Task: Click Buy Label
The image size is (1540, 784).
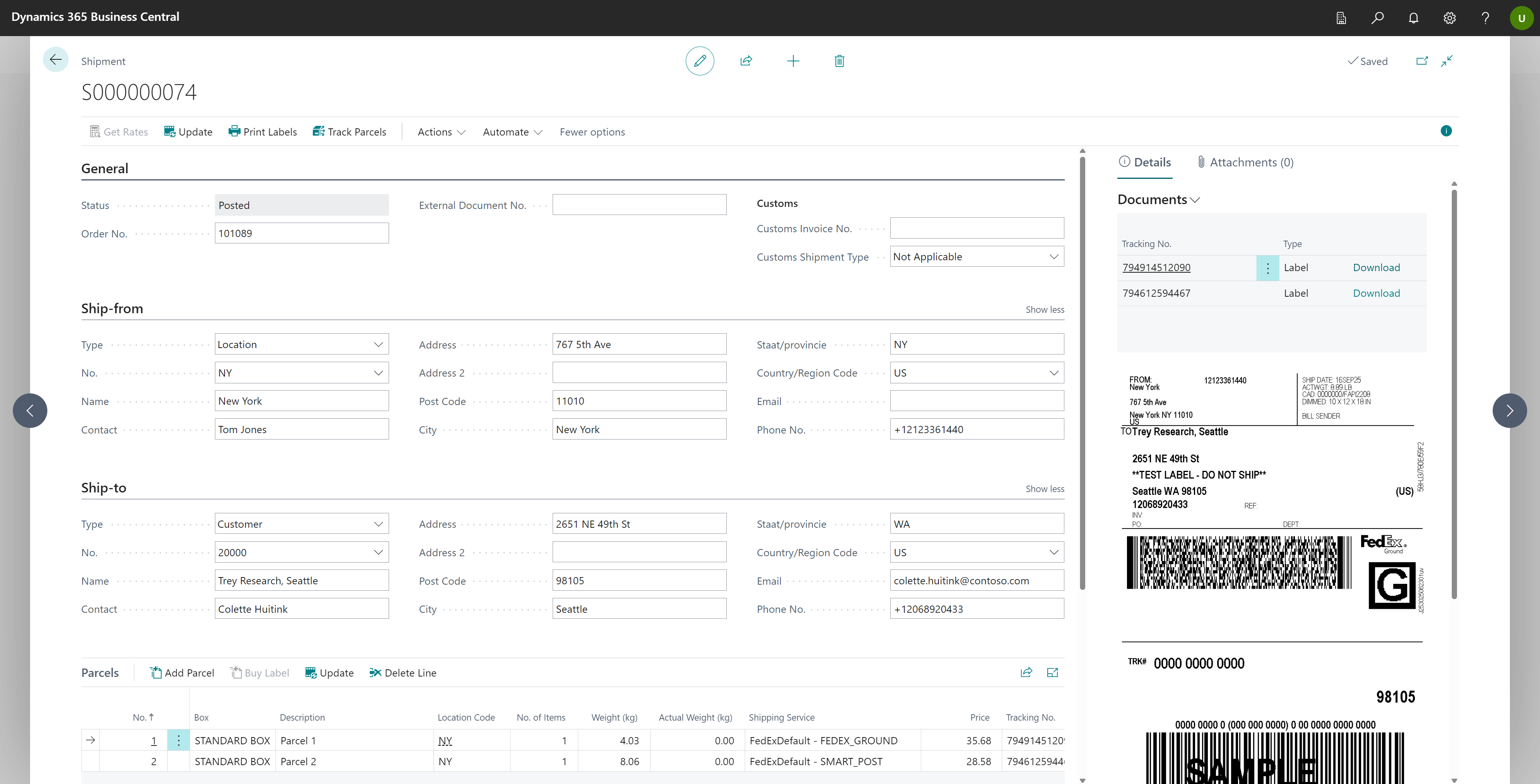Action: pos(259,673)
